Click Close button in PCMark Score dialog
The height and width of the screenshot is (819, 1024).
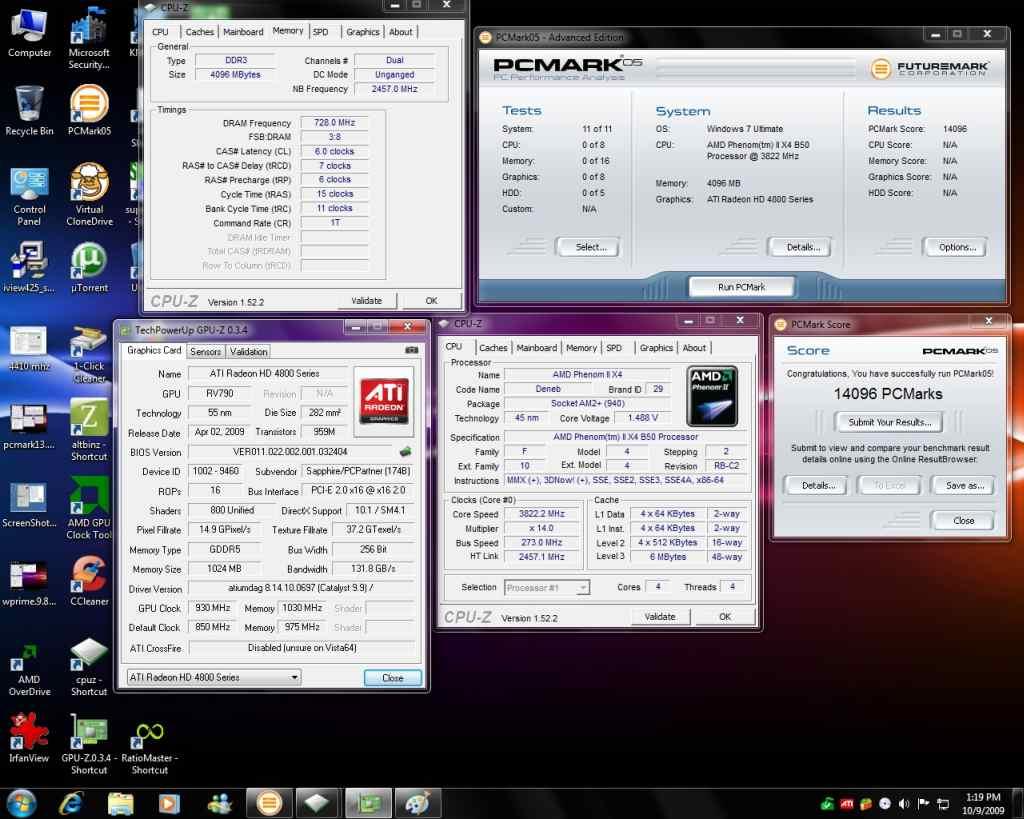(x=963, y=521)
